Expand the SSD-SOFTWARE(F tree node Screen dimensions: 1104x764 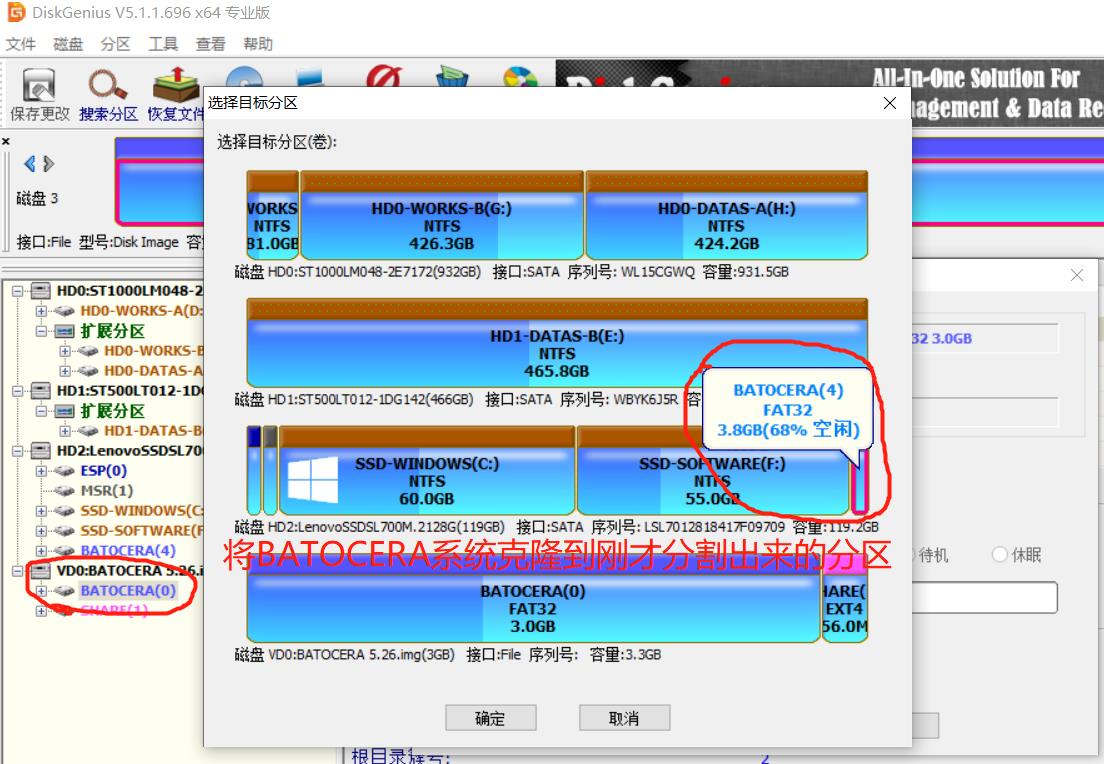coord(41,531)
